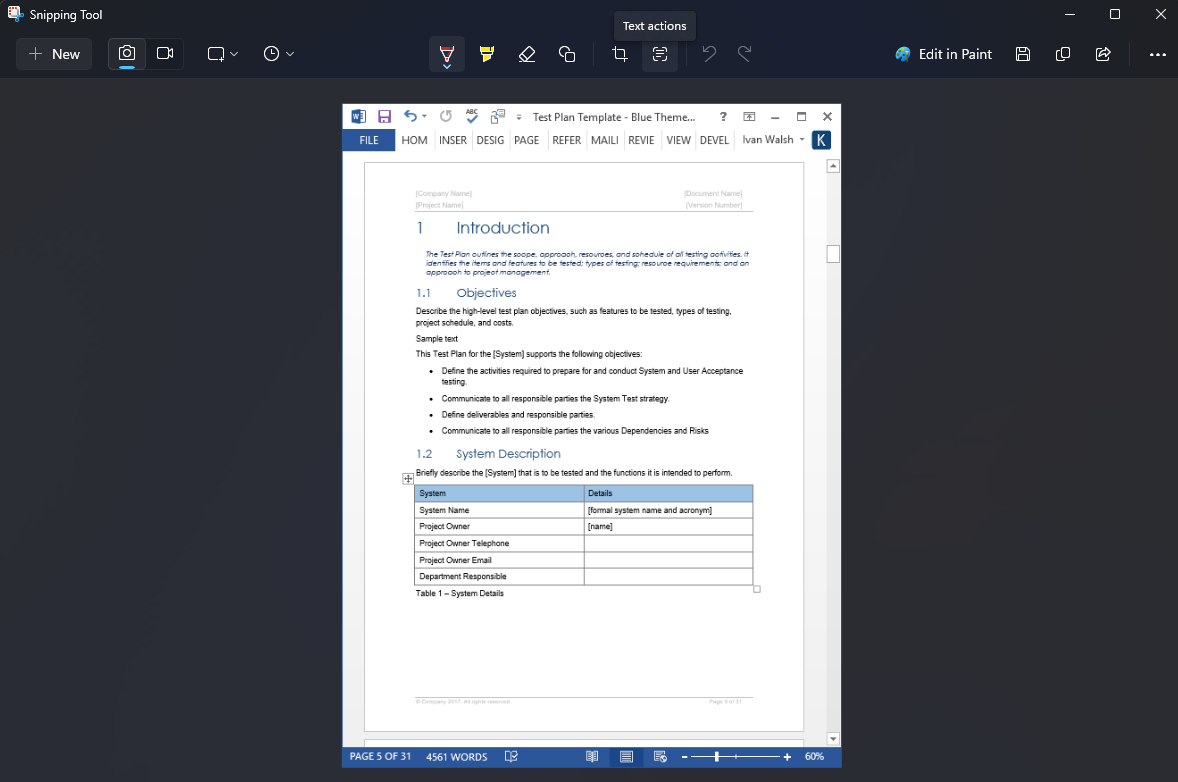Copy the snip to clipboard

1063,54
